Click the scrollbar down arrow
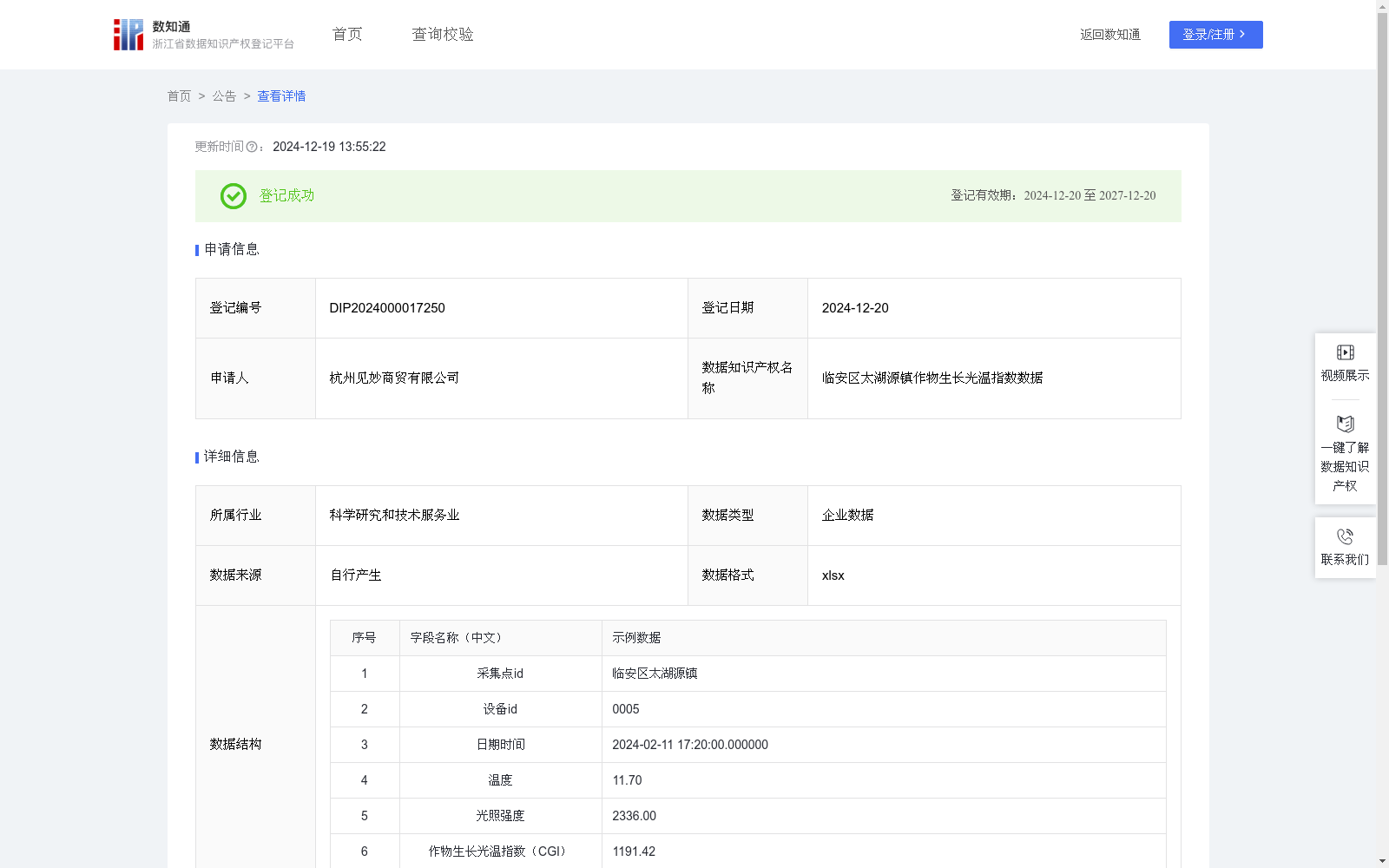Viewport: 1389px width, 868px height. (1382, 861)
